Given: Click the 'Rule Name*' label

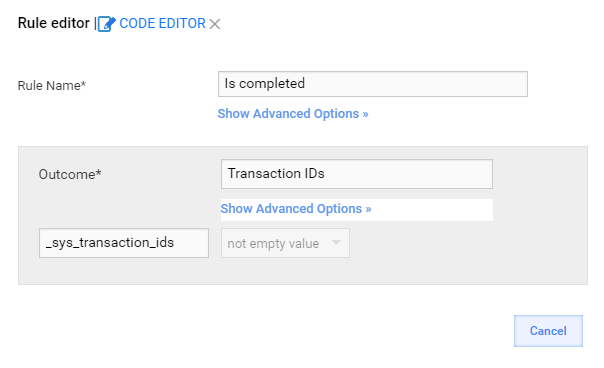Looking at the screenshot, I should (52, 86).
